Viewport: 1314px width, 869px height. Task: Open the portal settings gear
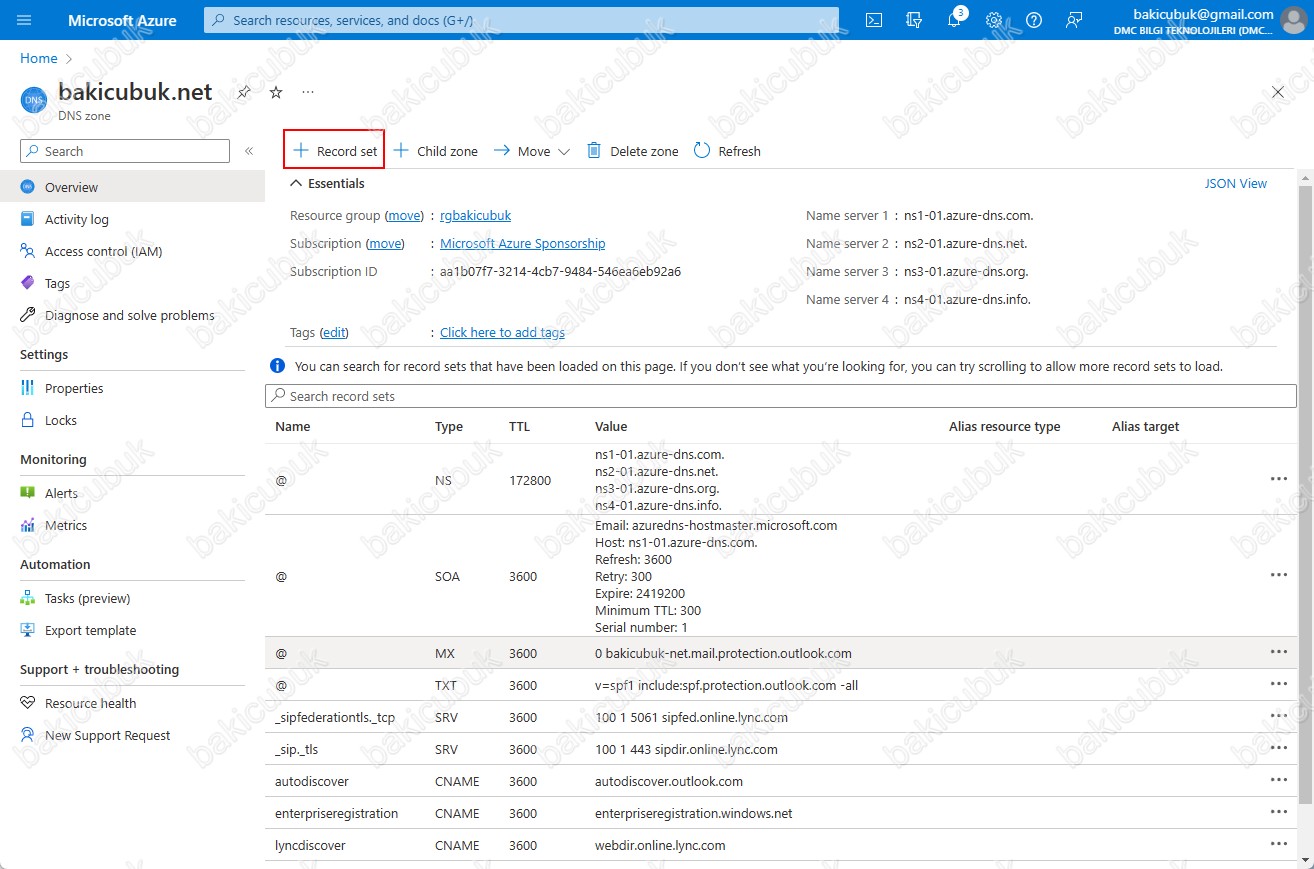click(x=994, y=20)
